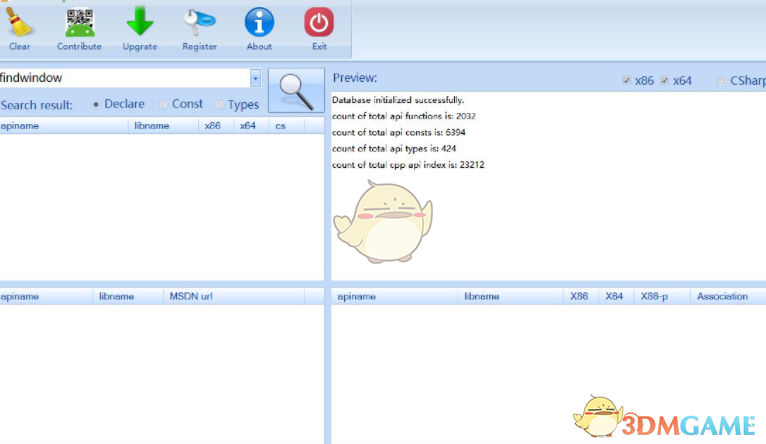Screen dimensions: 766x444
Task: Click the Association column header
Action: point(728,296)
